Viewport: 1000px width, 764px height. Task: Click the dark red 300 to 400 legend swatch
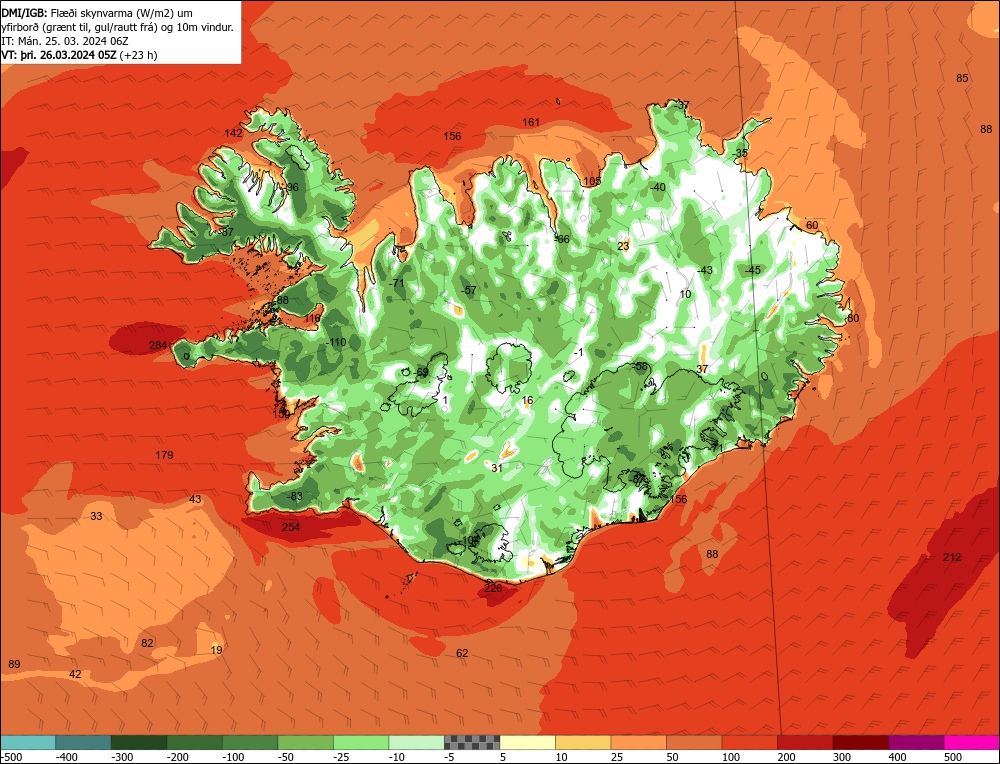click(860, 742)
